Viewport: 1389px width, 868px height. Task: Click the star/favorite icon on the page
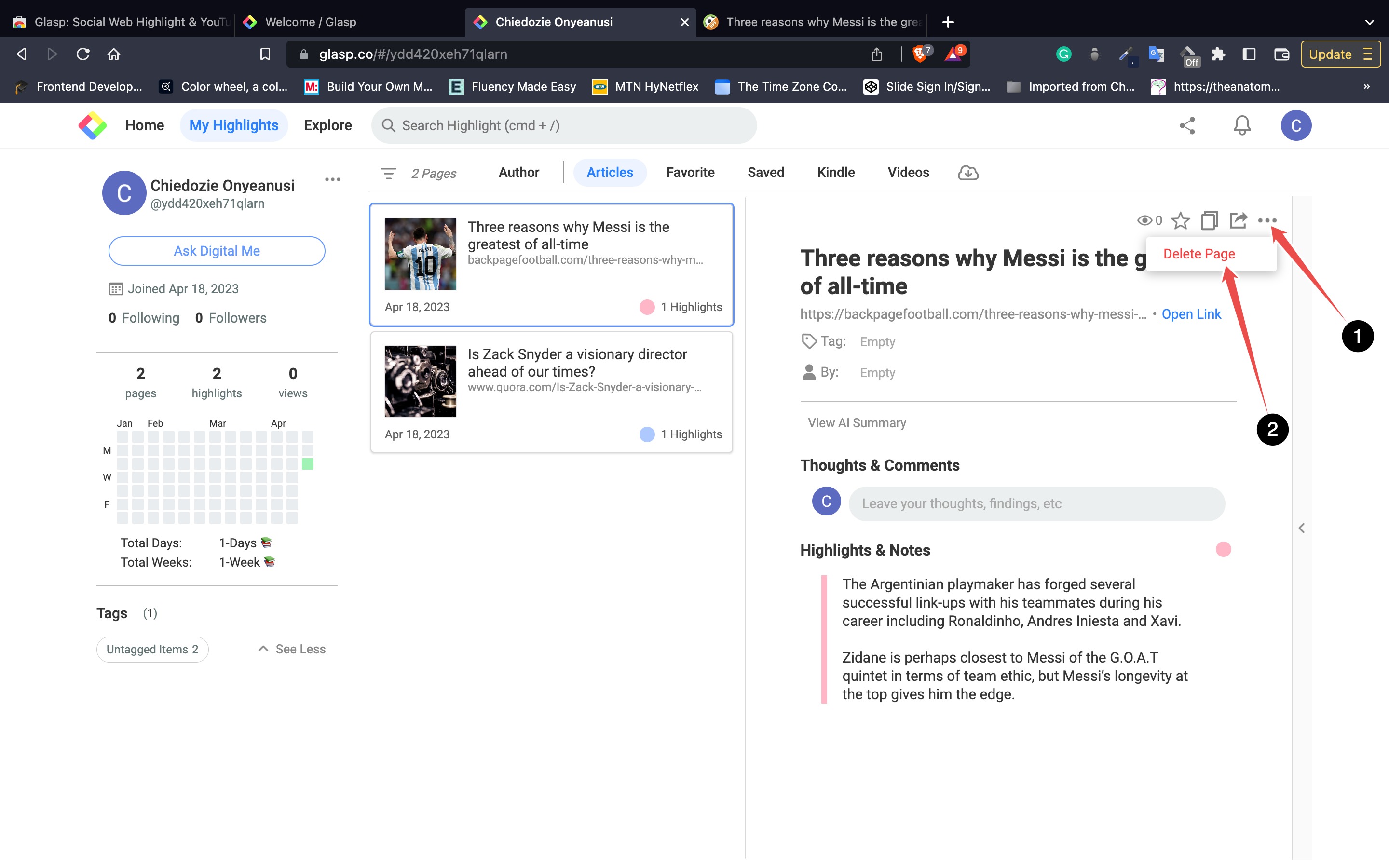tap(1180, 220)
